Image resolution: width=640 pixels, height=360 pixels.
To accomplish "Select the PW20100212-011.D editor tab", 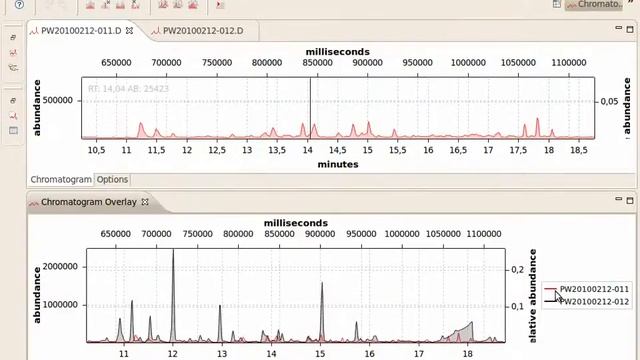I will click(x=81, y=31).
